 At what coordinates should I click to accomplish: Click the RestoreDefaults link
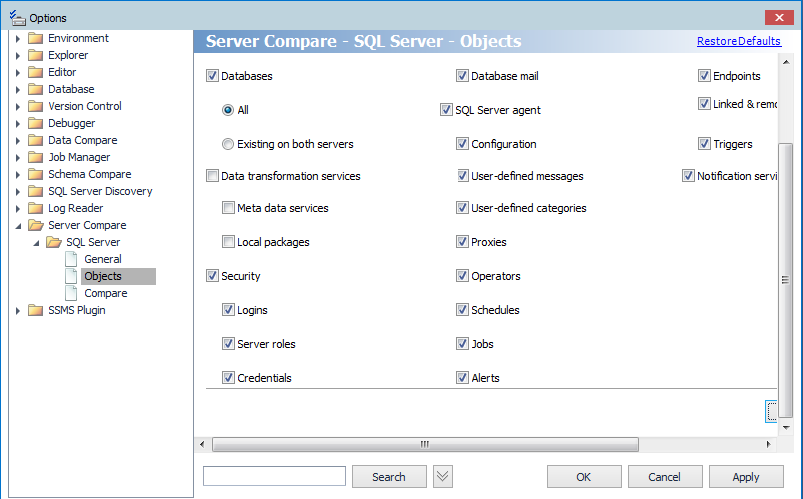739,41
